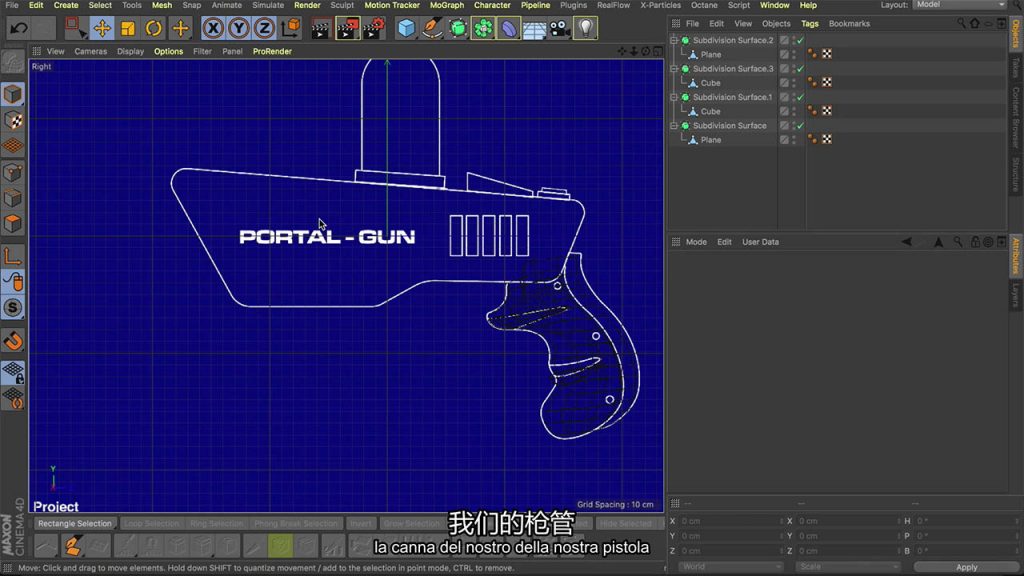Toggle layer box of Subdivision Surface.2

coord(784,40)
